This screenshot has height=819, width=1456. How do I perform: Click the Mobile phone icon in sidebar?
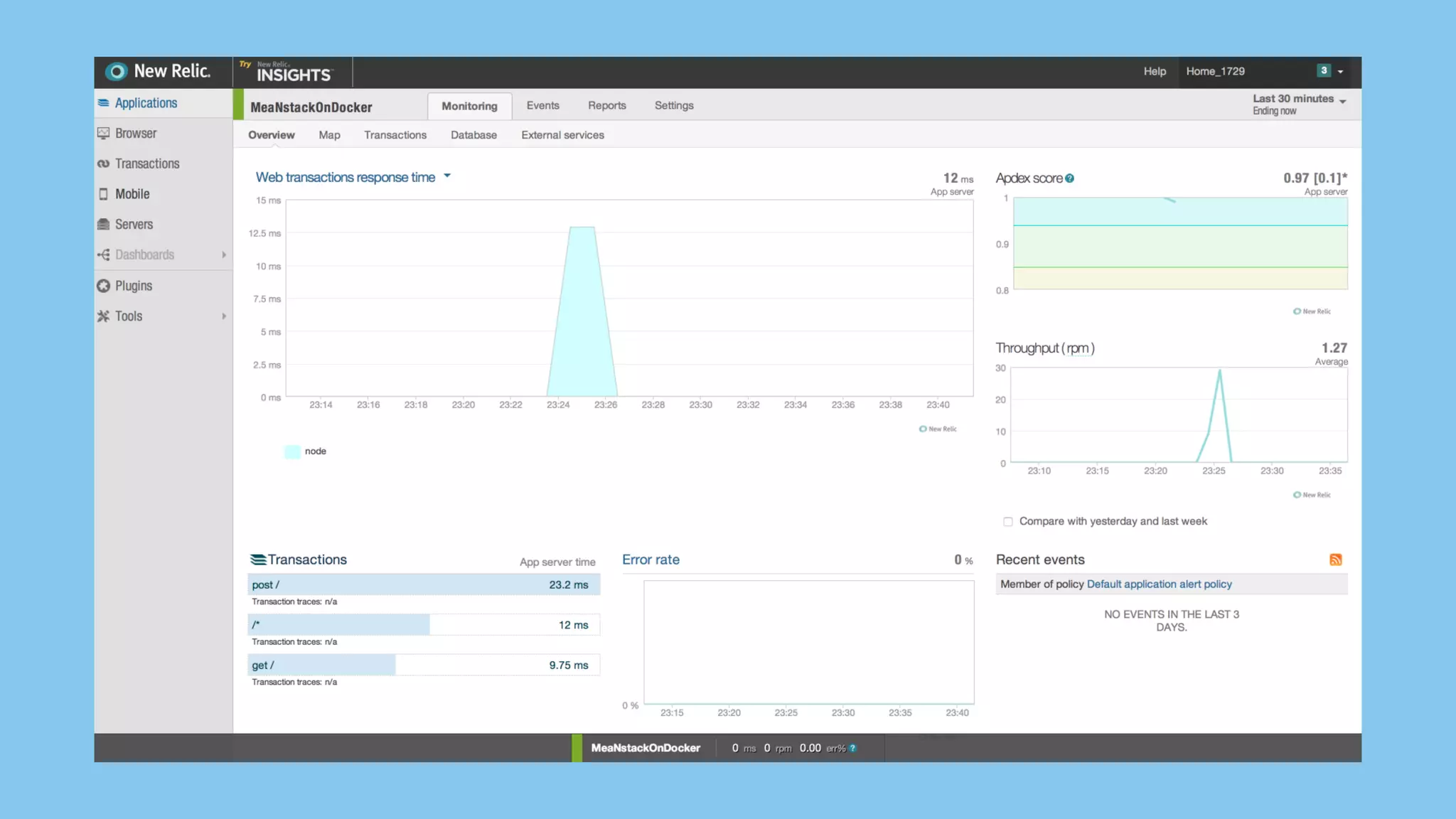[x=104, y=194]
